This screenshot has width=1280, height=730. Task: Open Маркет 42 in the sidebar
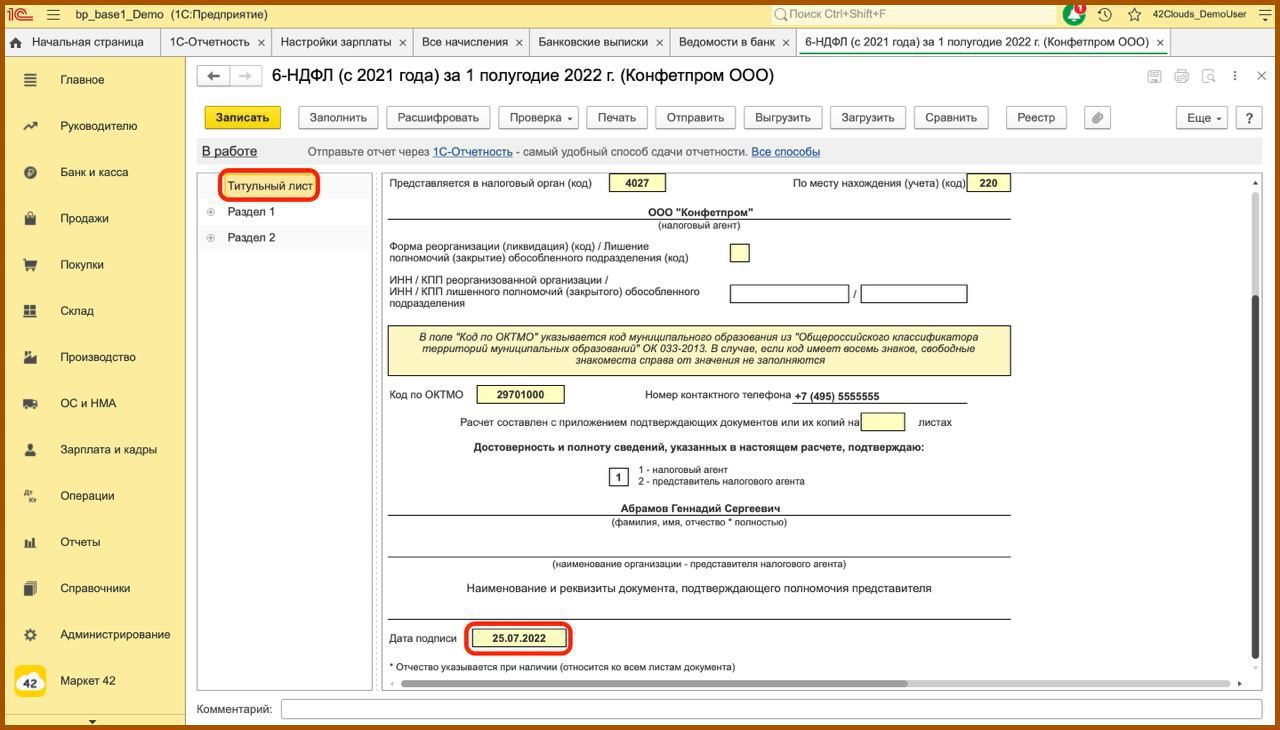pos(87,681)
